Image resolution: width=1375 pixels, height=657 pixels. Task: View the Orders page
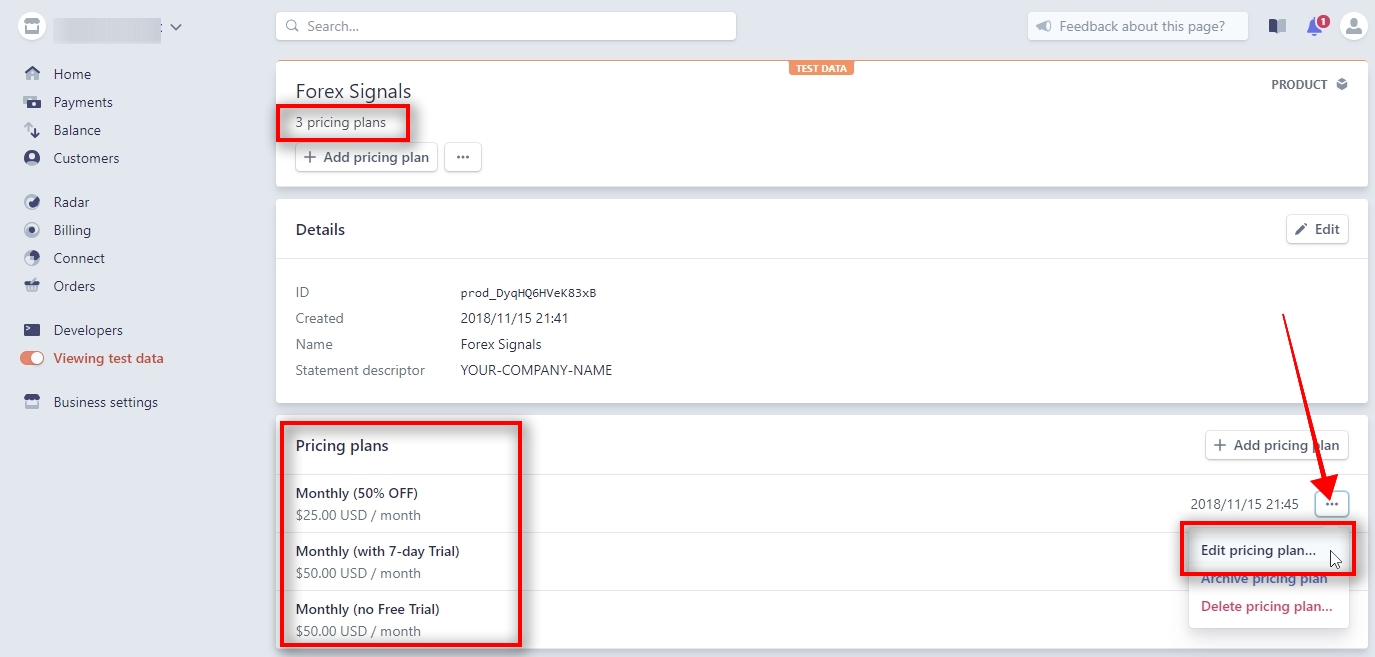click(x=75, y=286)
